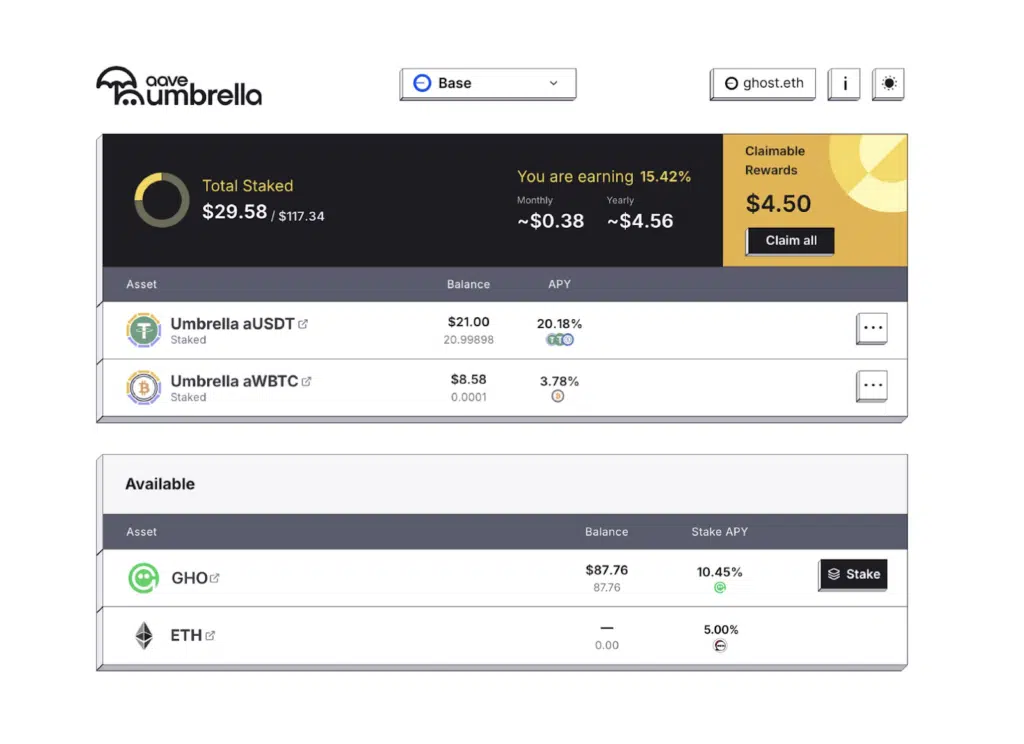The height and width of the screenshot is (744, 1024).
Task: Click the Umbrella aWBTC name
Action: [234, 381]
